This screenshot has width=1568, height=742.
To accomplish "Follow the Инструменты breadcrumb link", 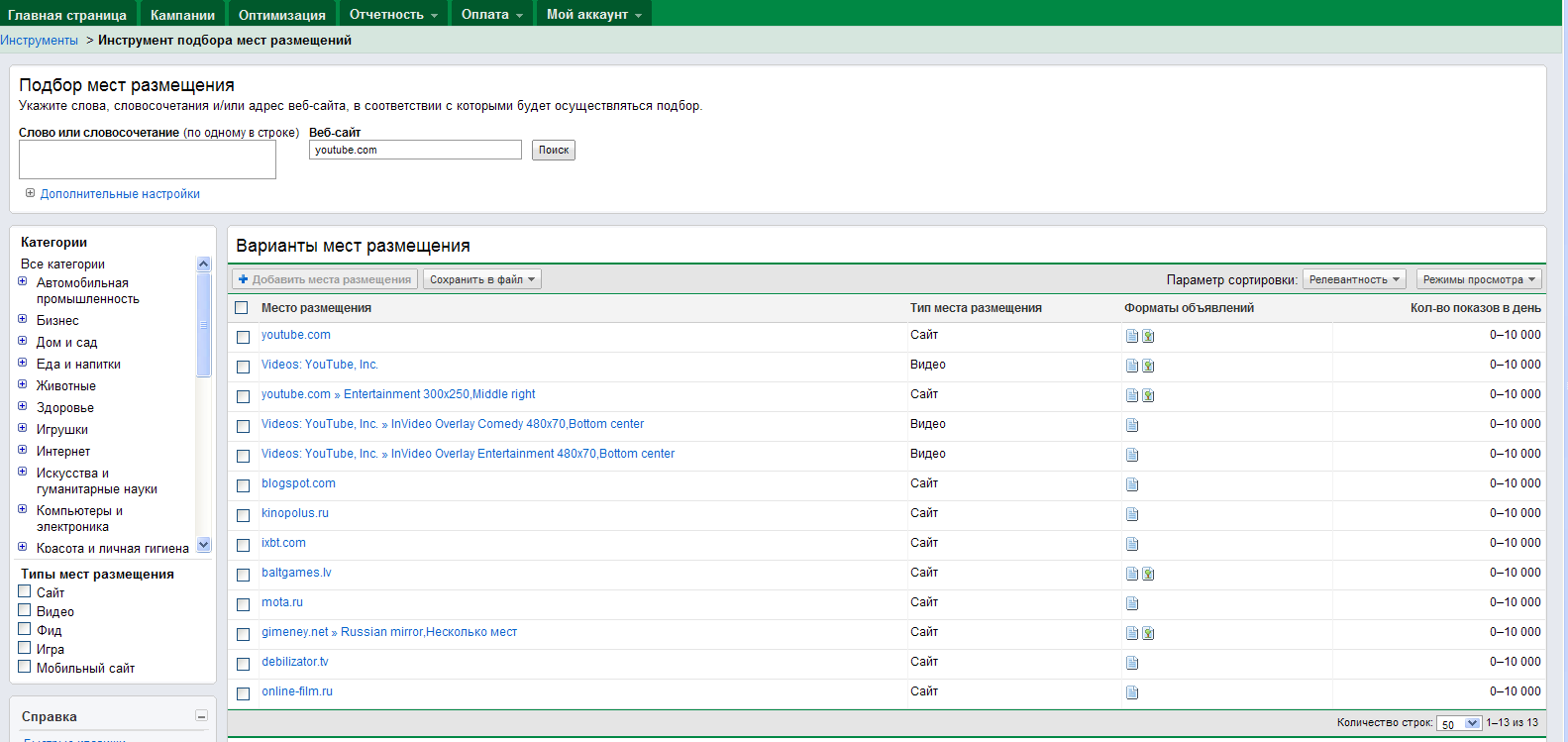I will point(39,41).
